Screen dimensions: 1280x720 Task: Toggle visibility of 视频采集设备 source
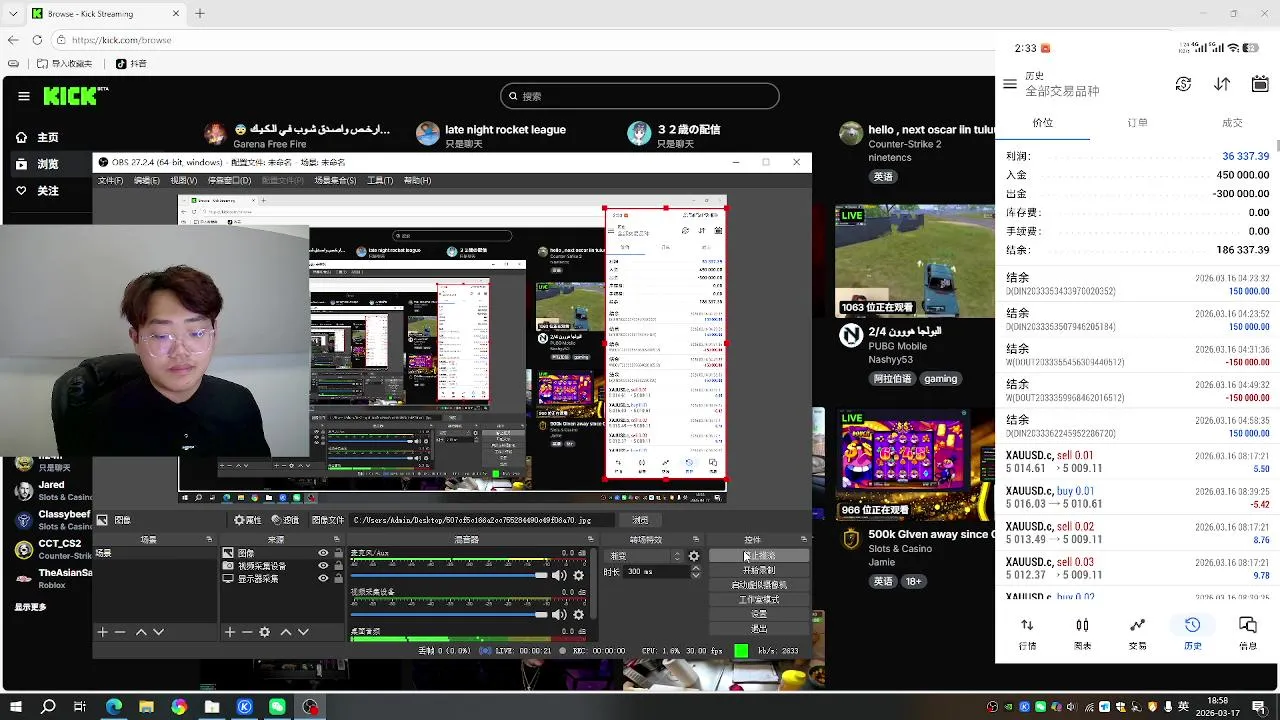point(323,566)
